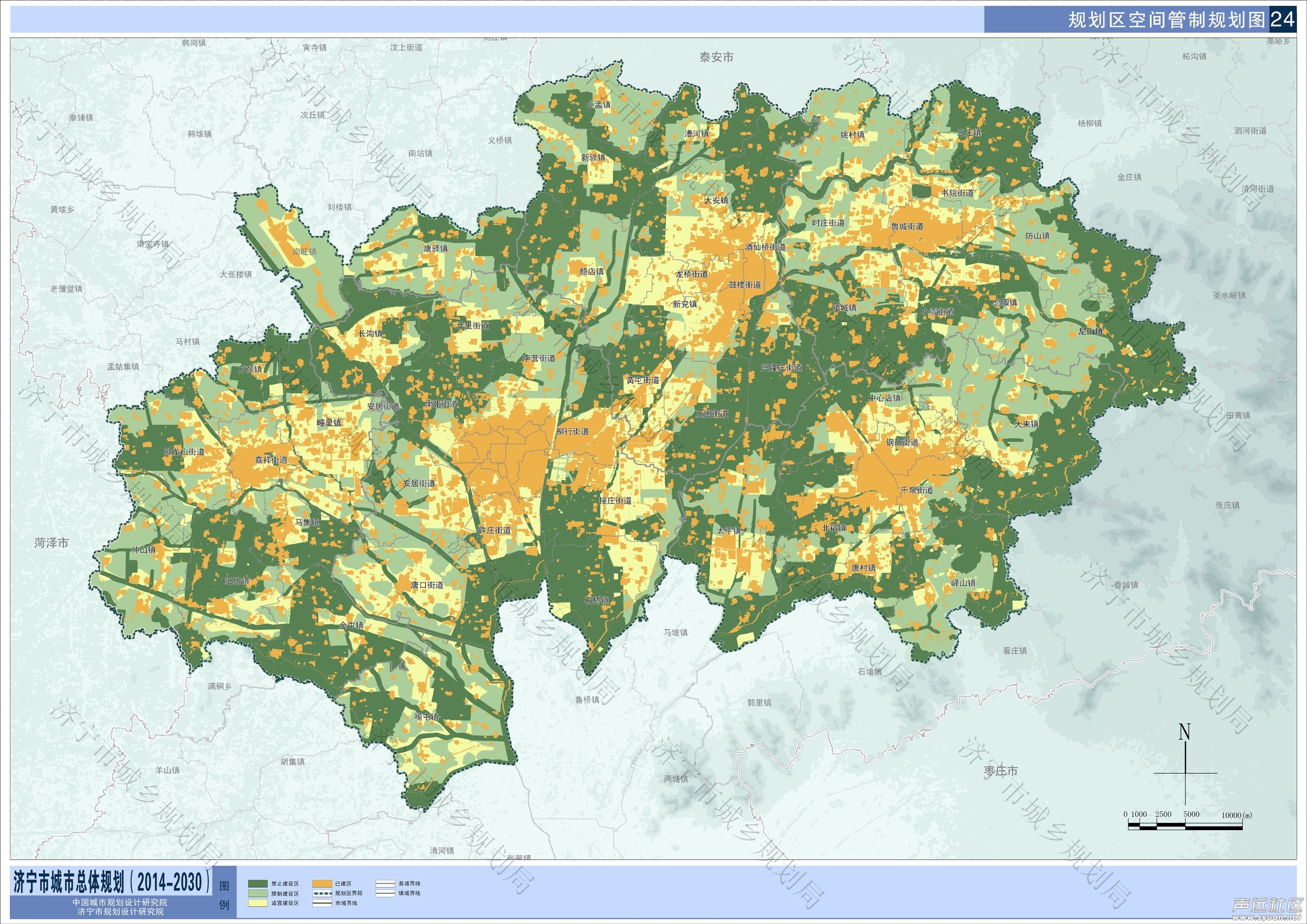Click the 峄山镇 map label
Screen dimensions: 1307x924
coord(963,583)
